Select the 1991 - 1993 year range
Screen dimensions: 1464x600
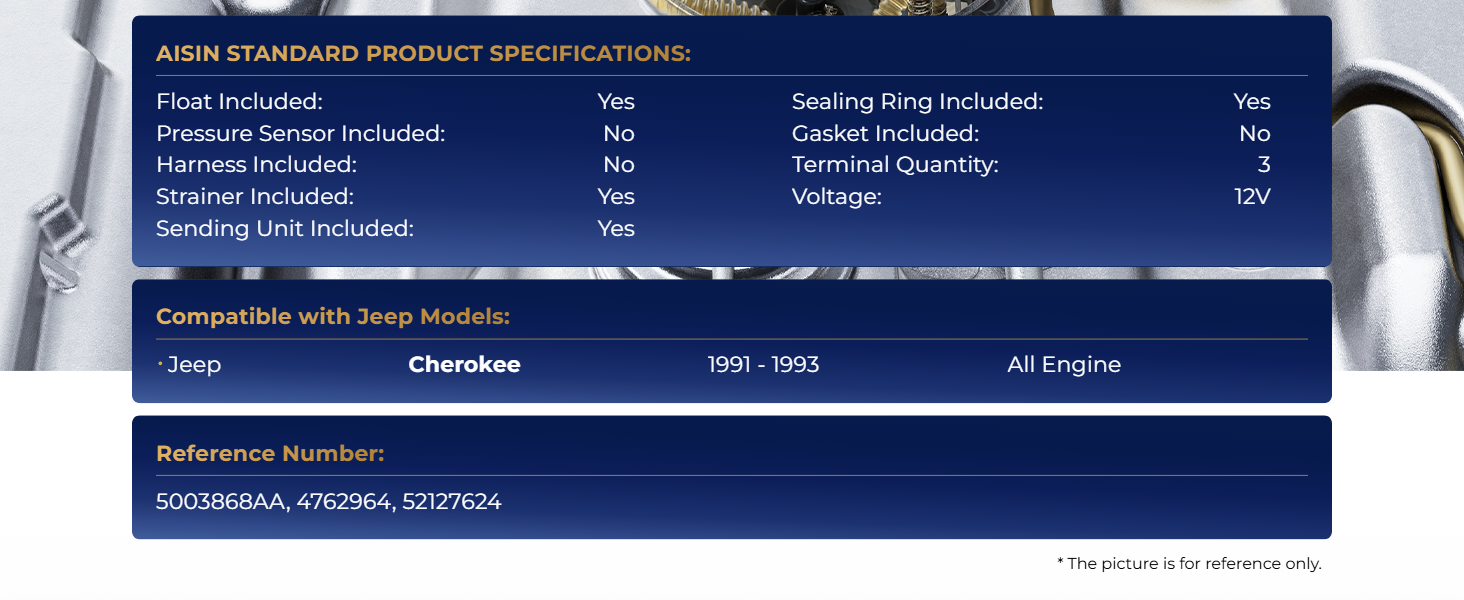(x=763, y=365)
